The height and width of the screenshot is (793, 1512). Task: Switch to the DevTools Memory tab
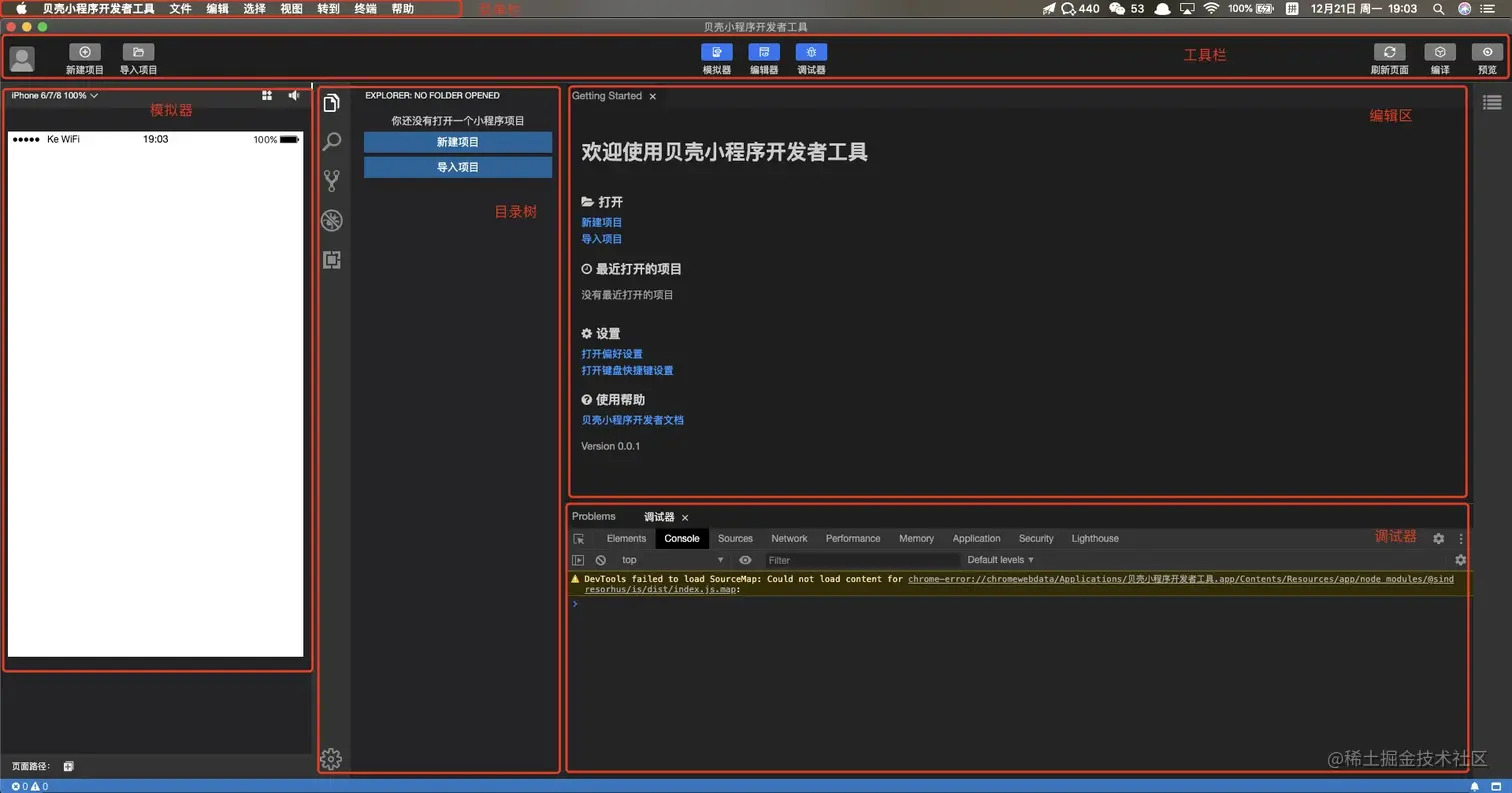[x=916, y=538]
